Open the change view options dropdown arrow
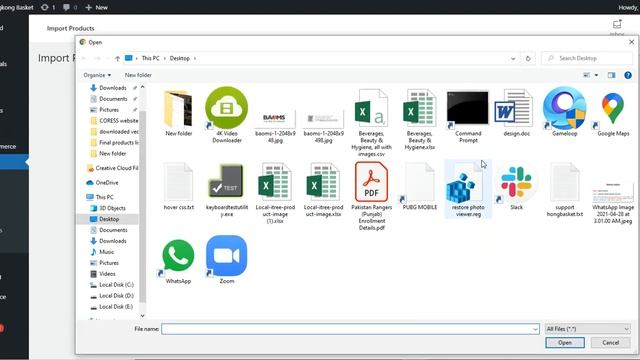This screenshot has height=360, width=640. coord(596,75)
